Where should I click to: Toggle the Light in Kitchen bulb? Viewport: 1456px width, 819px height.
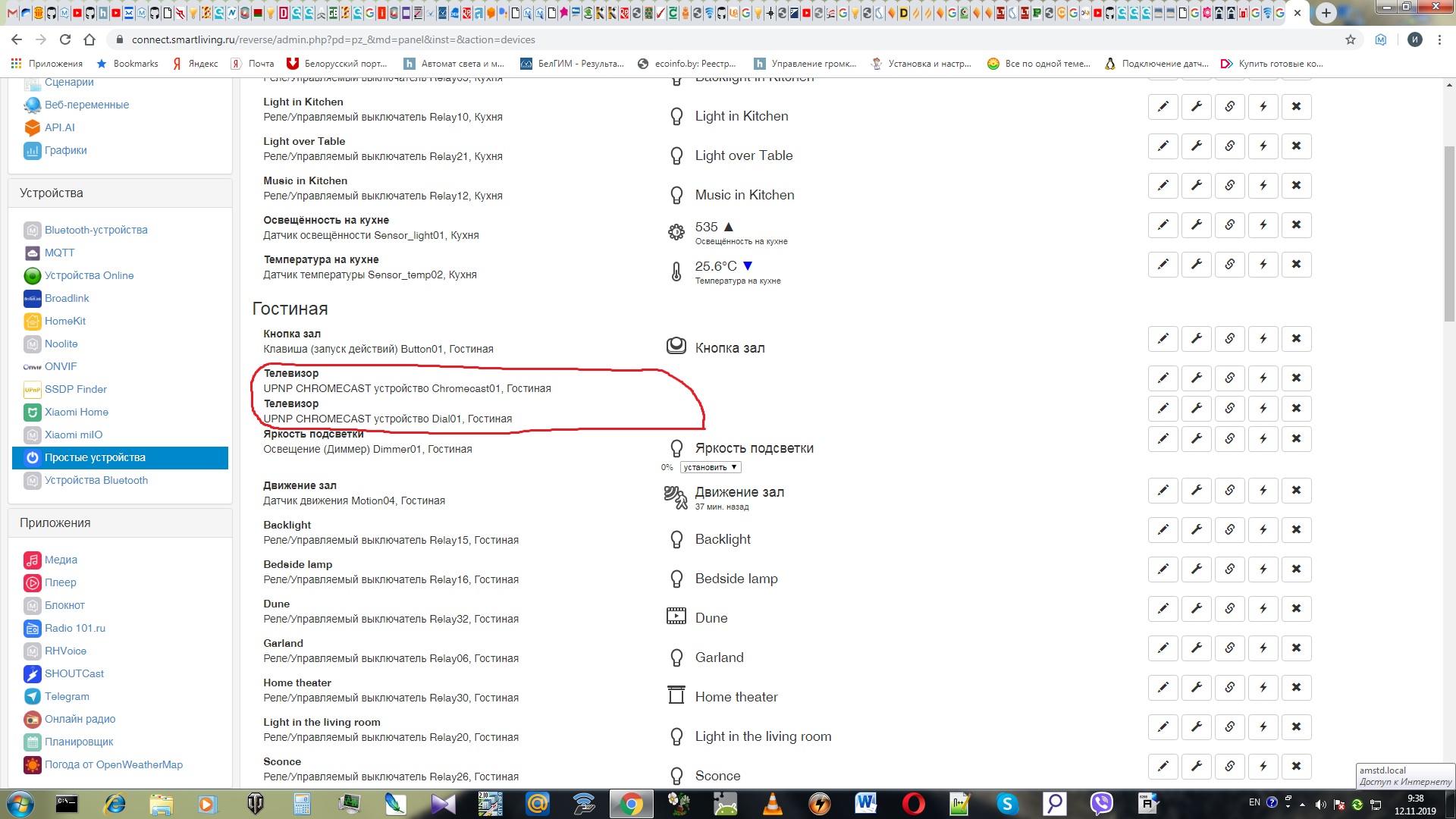tap(676, 116)
